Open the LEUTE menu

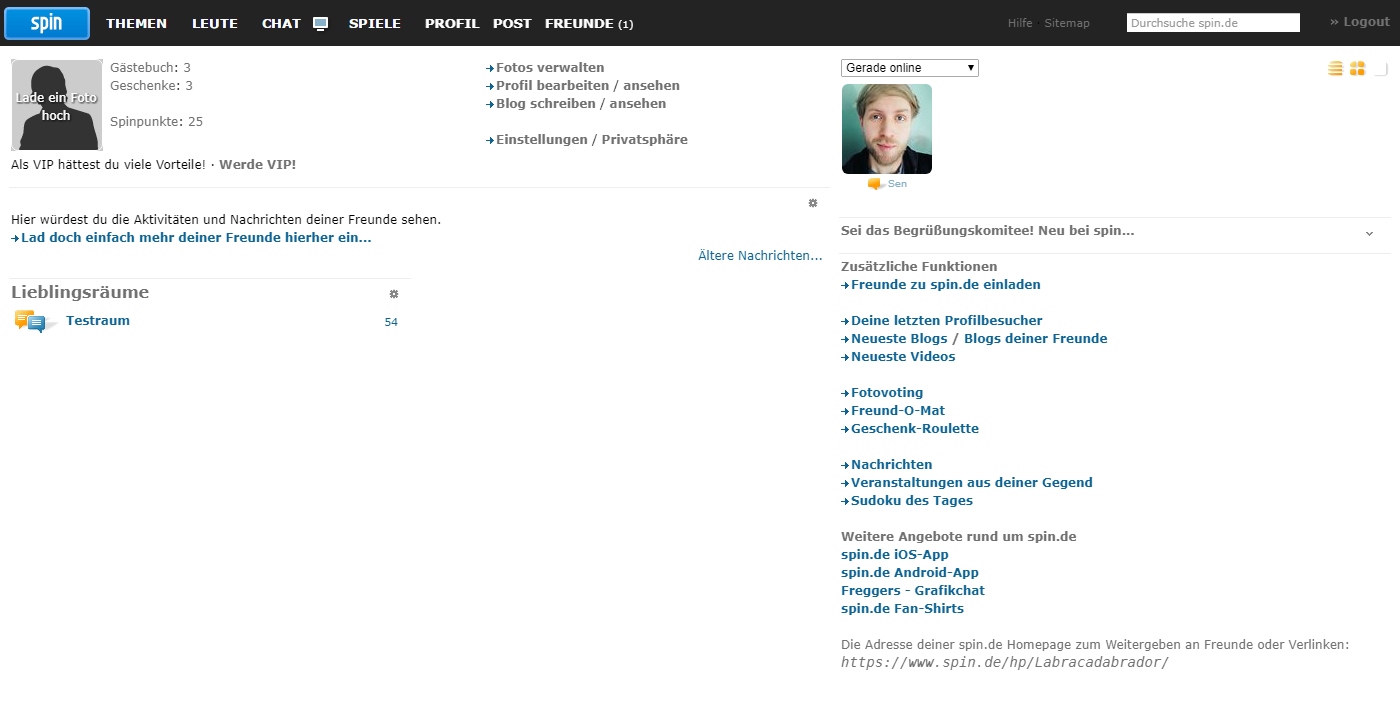215,24
